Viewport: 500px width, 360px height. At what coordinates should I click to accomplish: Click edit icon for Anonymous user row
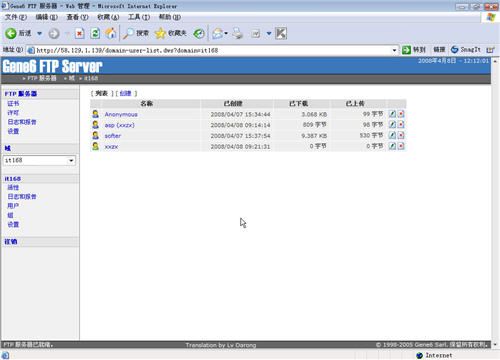pyautogui.click(x=392, y=114)
